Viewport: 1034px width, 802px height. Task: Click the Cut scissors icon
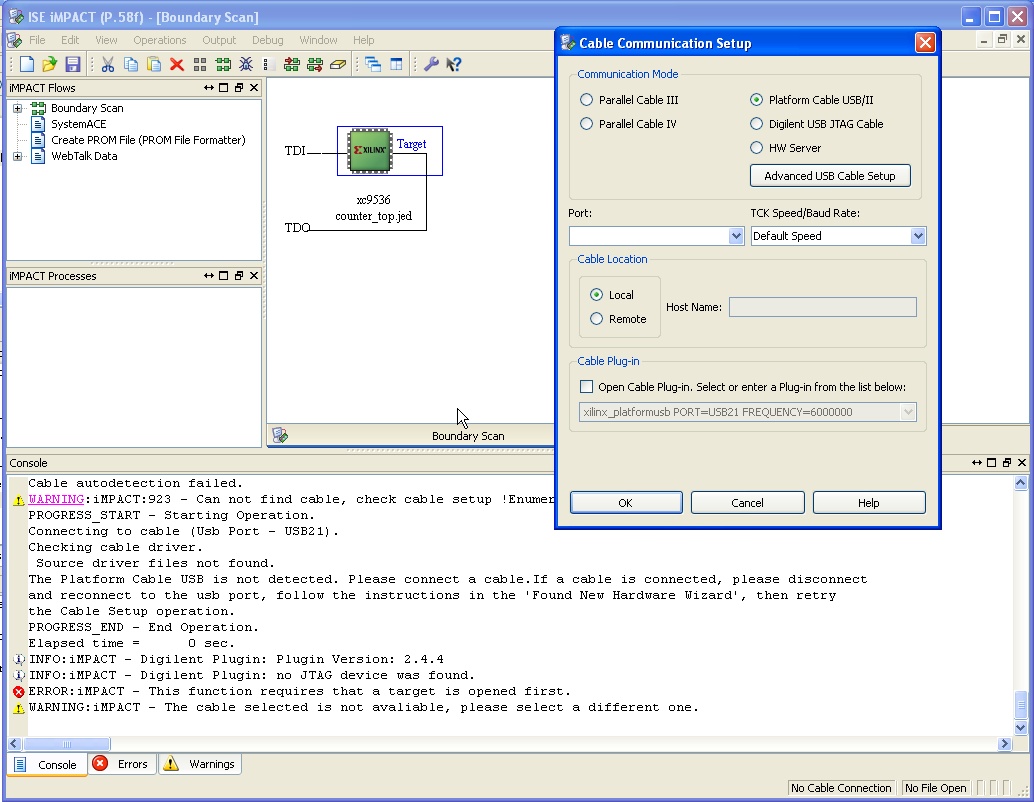point(108,64)
